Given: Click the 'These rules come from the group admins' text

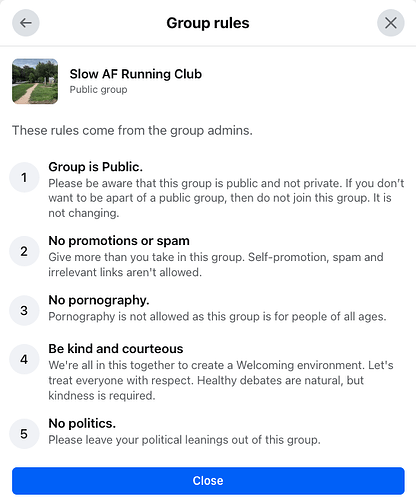Looking at the screenshot, I should pos(132,130).
